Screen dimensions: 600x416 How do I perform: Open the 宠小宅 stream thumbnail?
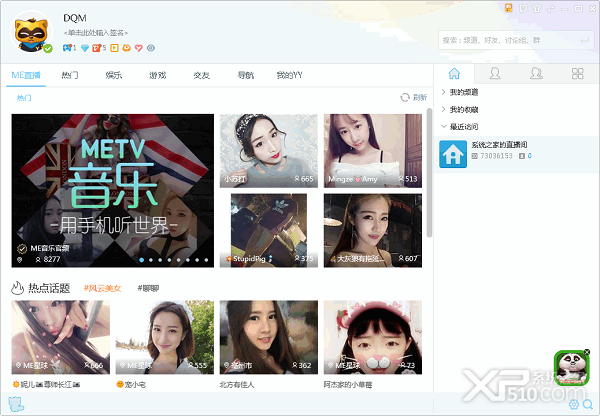pos(165,337)
